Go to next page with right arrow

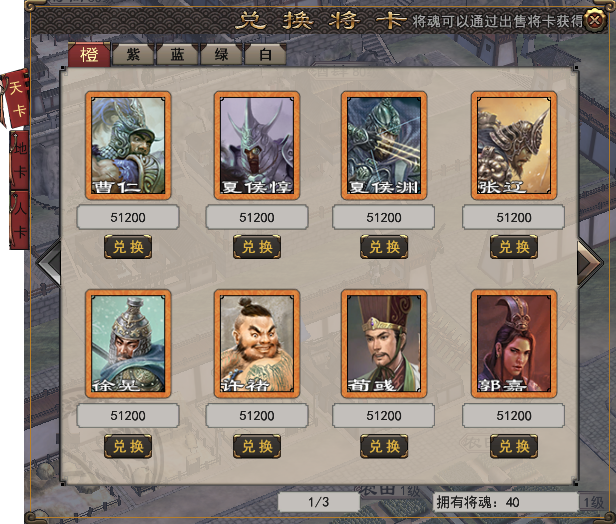coord(589,263)
